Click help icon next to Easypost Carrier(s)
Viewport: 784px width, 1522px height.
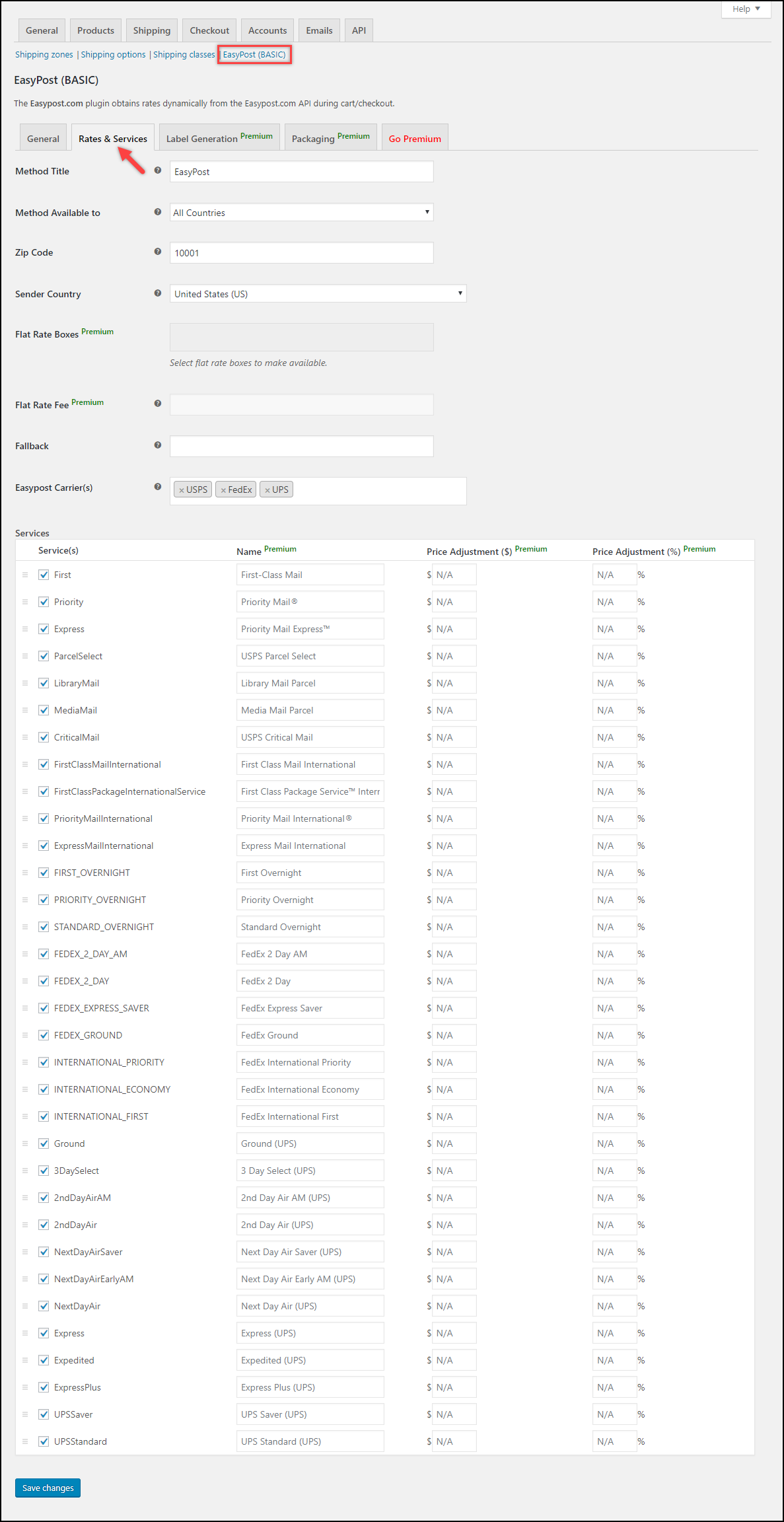[x=157, y=487]
